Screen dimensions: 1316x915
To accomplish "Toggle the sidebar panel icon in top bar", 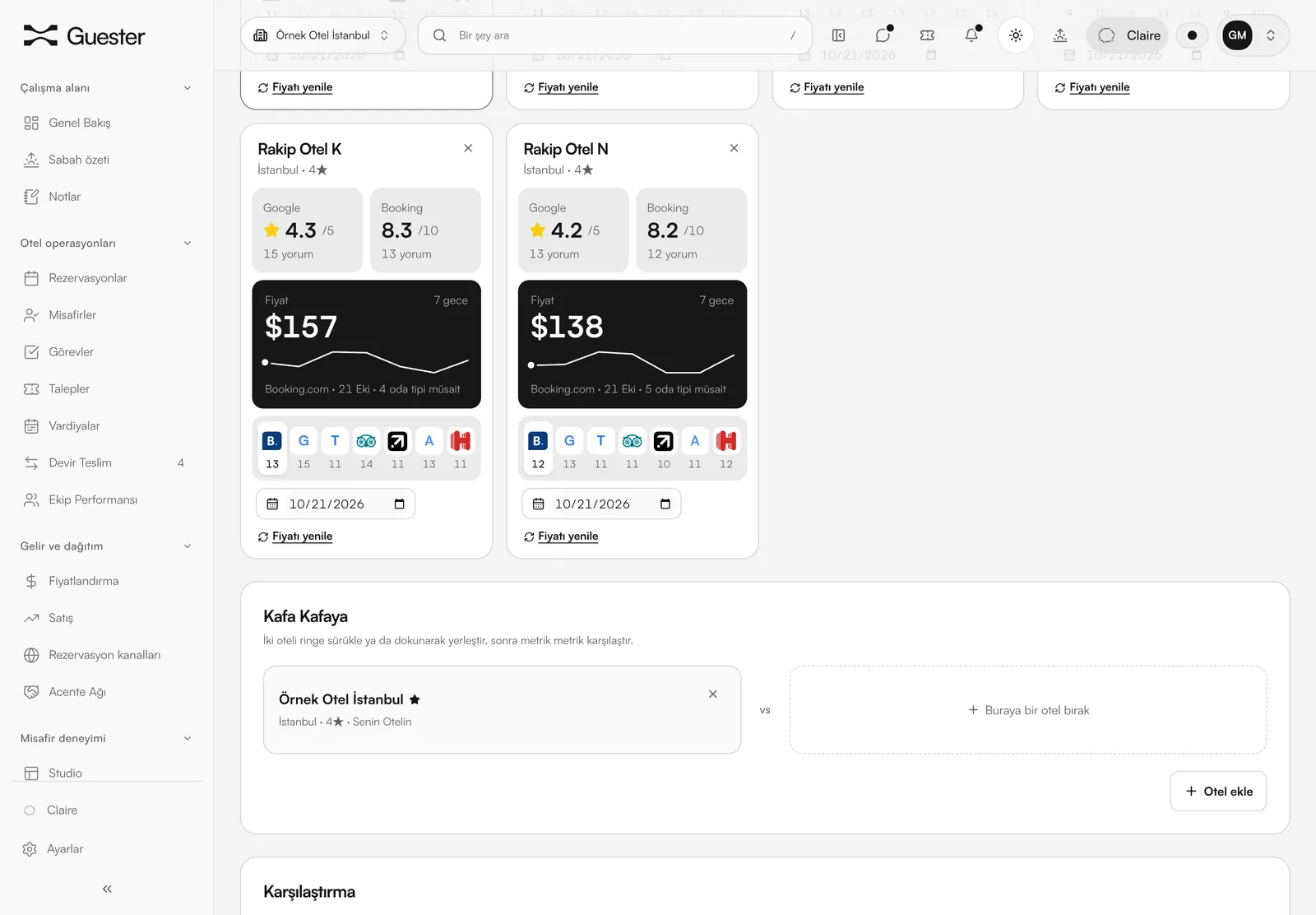I will click(x=839, y=35).
